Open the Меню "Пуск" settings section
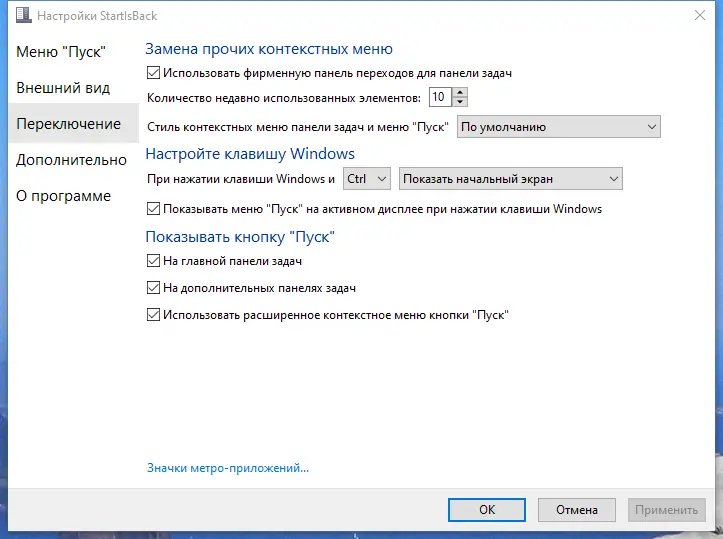Image resolution: width=723 pixels, height=539 pixels. pyautogui.click(x=61, y=52)
